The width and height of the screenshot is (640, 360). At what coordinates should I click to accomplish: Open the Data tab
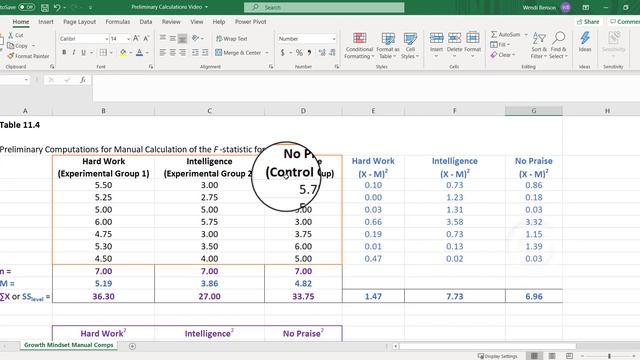tap(146, 22)
